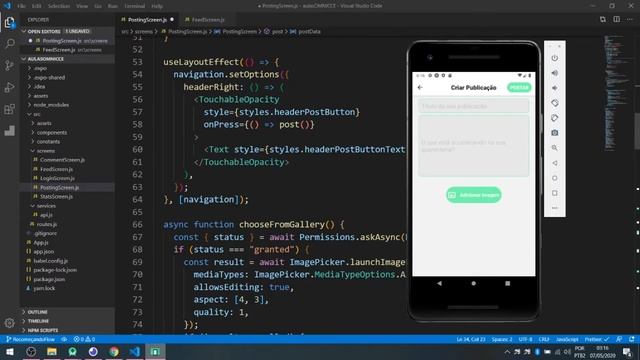
Task: Expand the TIMELINE section
Action: (x=38, y=321)
